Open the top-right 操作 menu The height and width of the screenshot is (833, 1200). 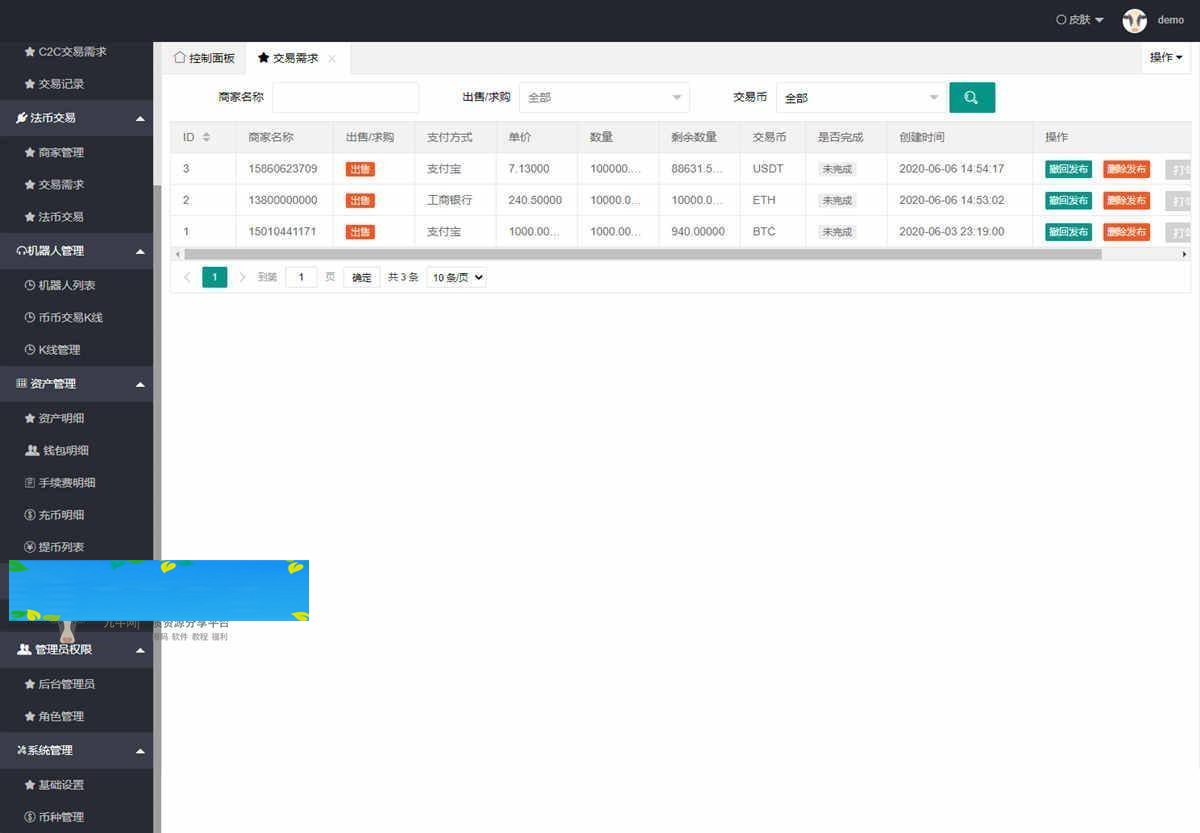pos(1165,58)
